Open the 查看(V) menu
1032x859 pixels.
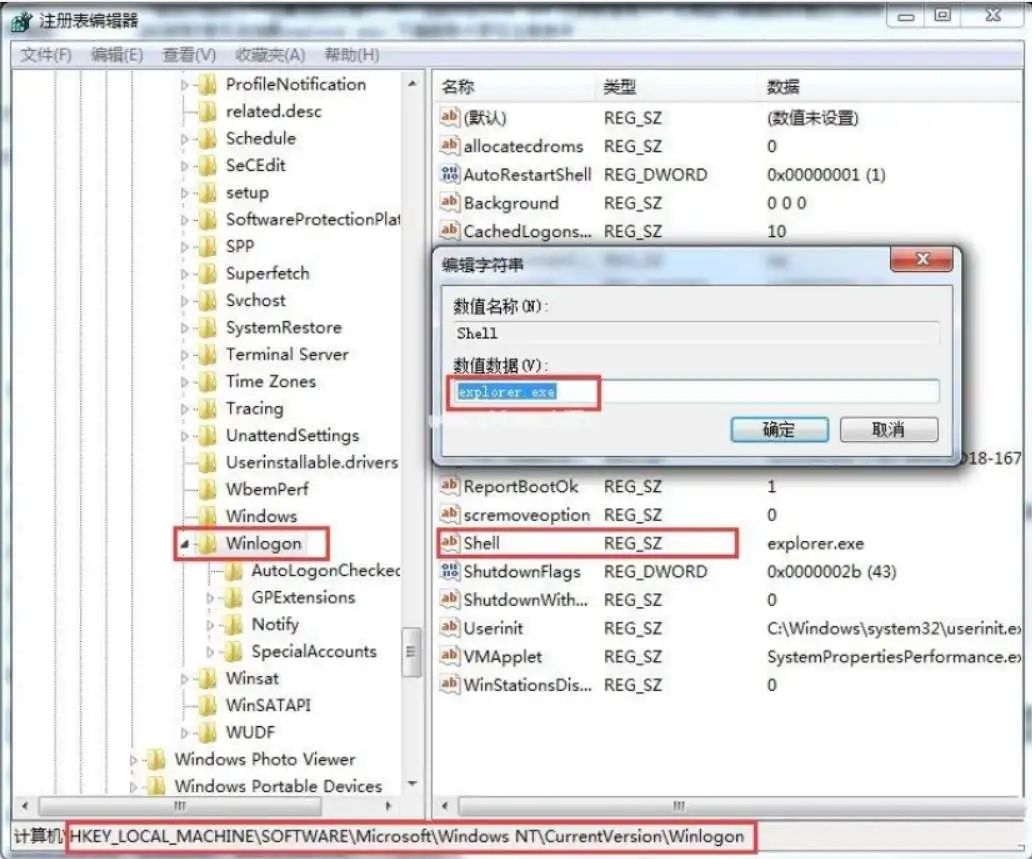coord(189,55)
